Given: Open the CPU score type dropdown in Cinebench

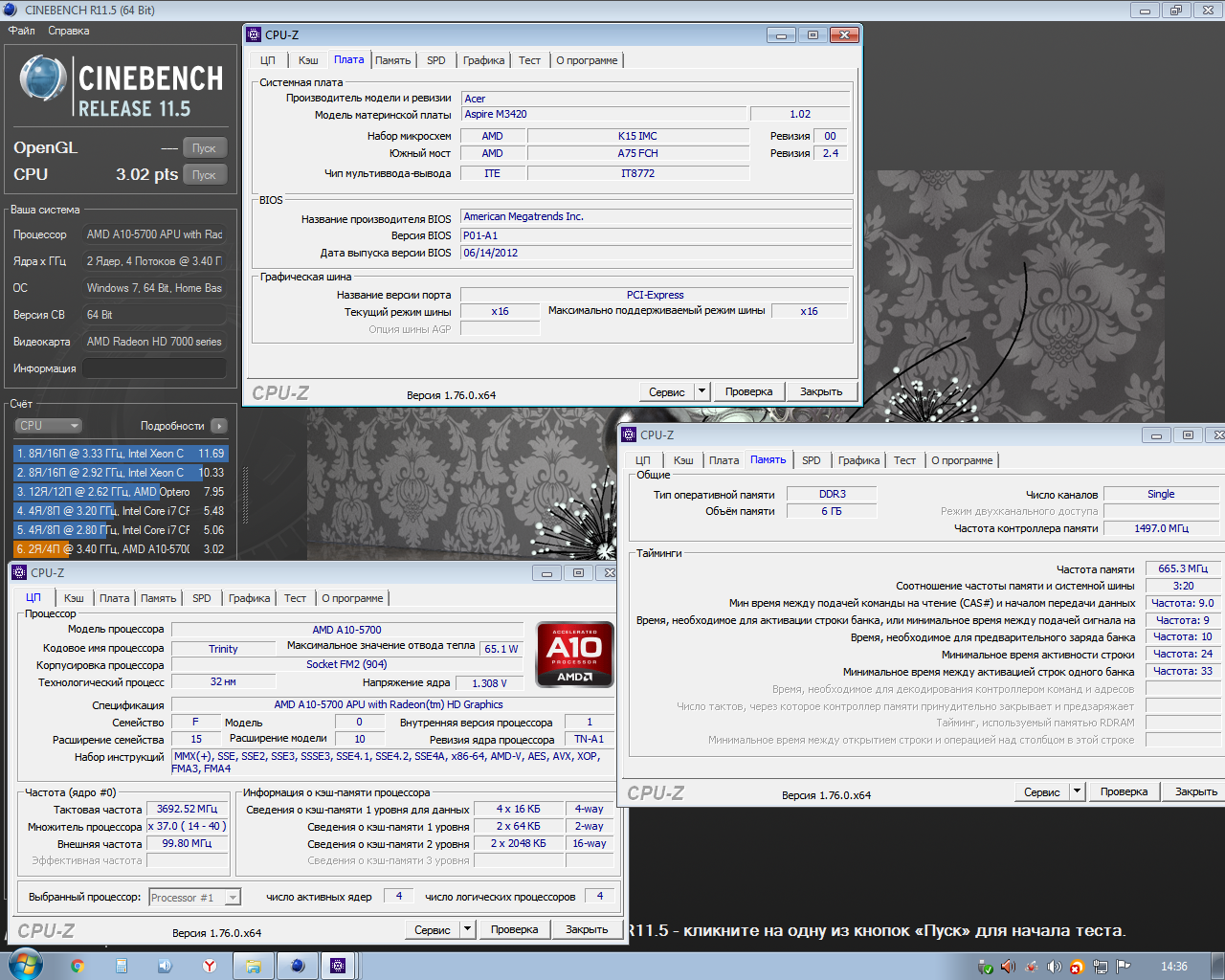Looking at the screenshot, I should pos(49,426).
